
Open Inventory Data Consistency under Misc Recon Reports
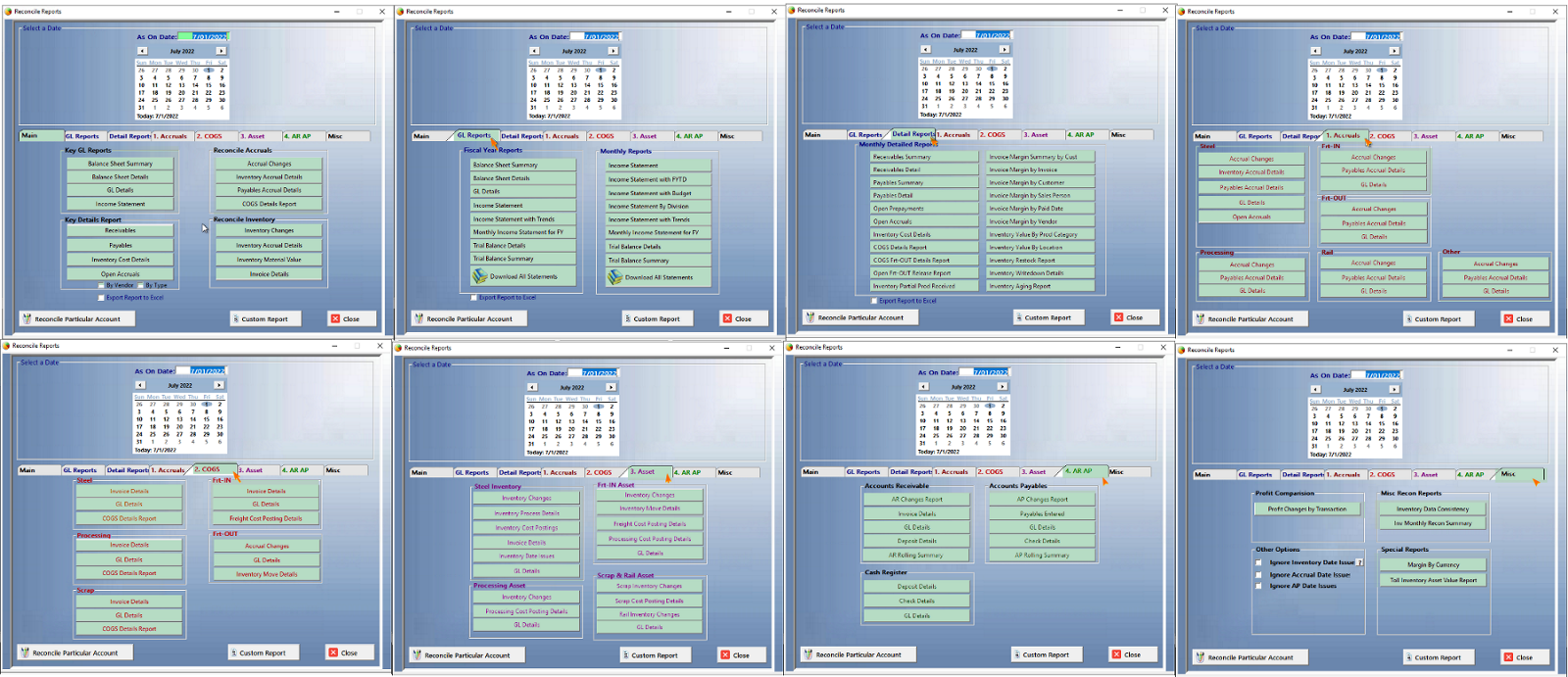[1433, 508]
